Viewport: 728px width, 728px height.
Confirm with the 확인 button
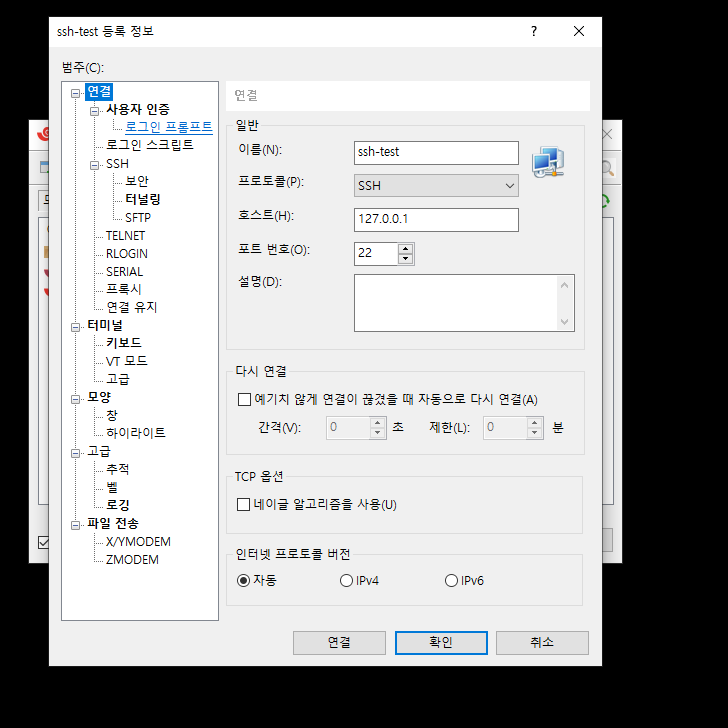coord(441,643)
